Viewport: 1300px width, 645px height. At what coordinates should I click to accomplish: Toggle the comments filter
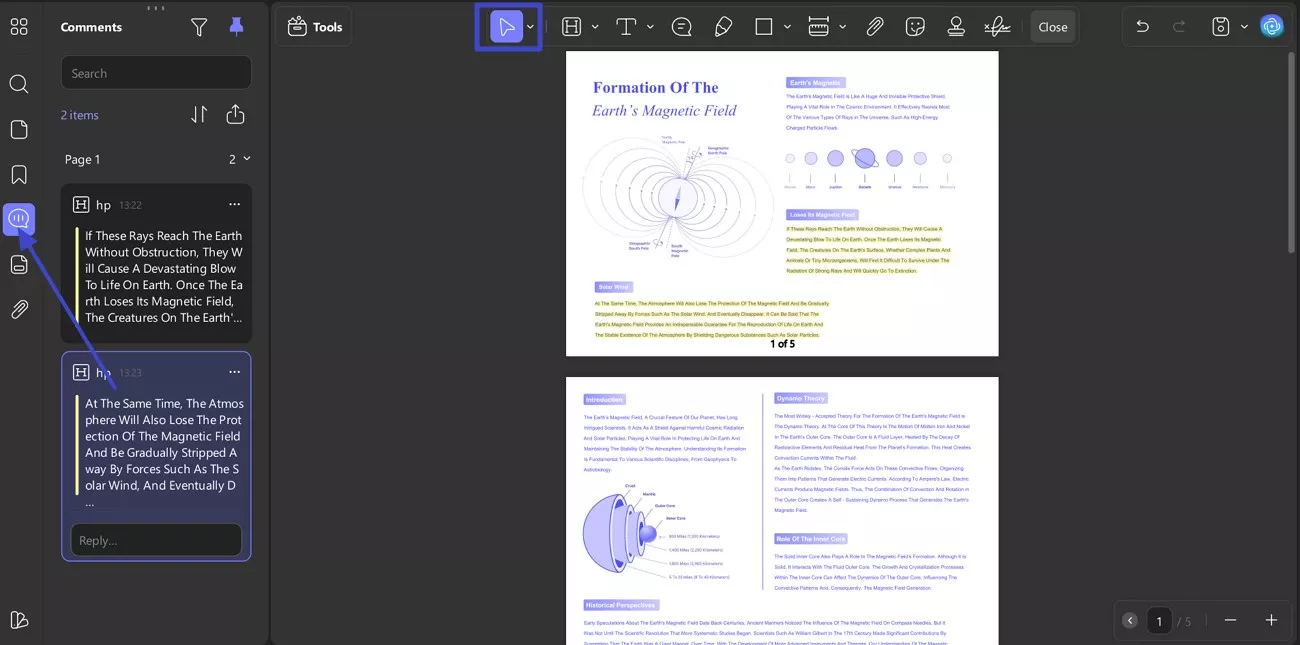(199, 27)
